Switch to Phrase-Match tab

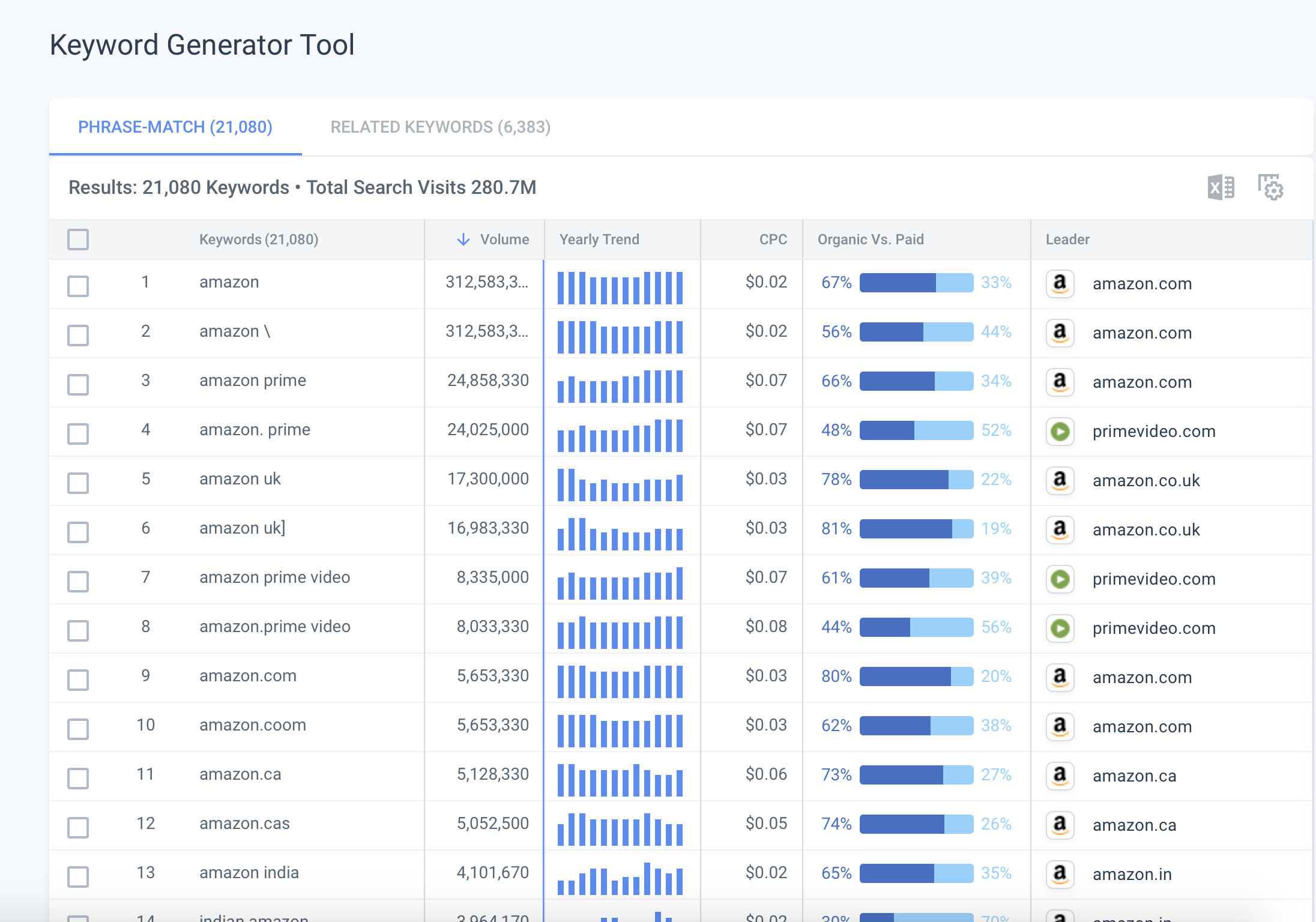[175, 127]
